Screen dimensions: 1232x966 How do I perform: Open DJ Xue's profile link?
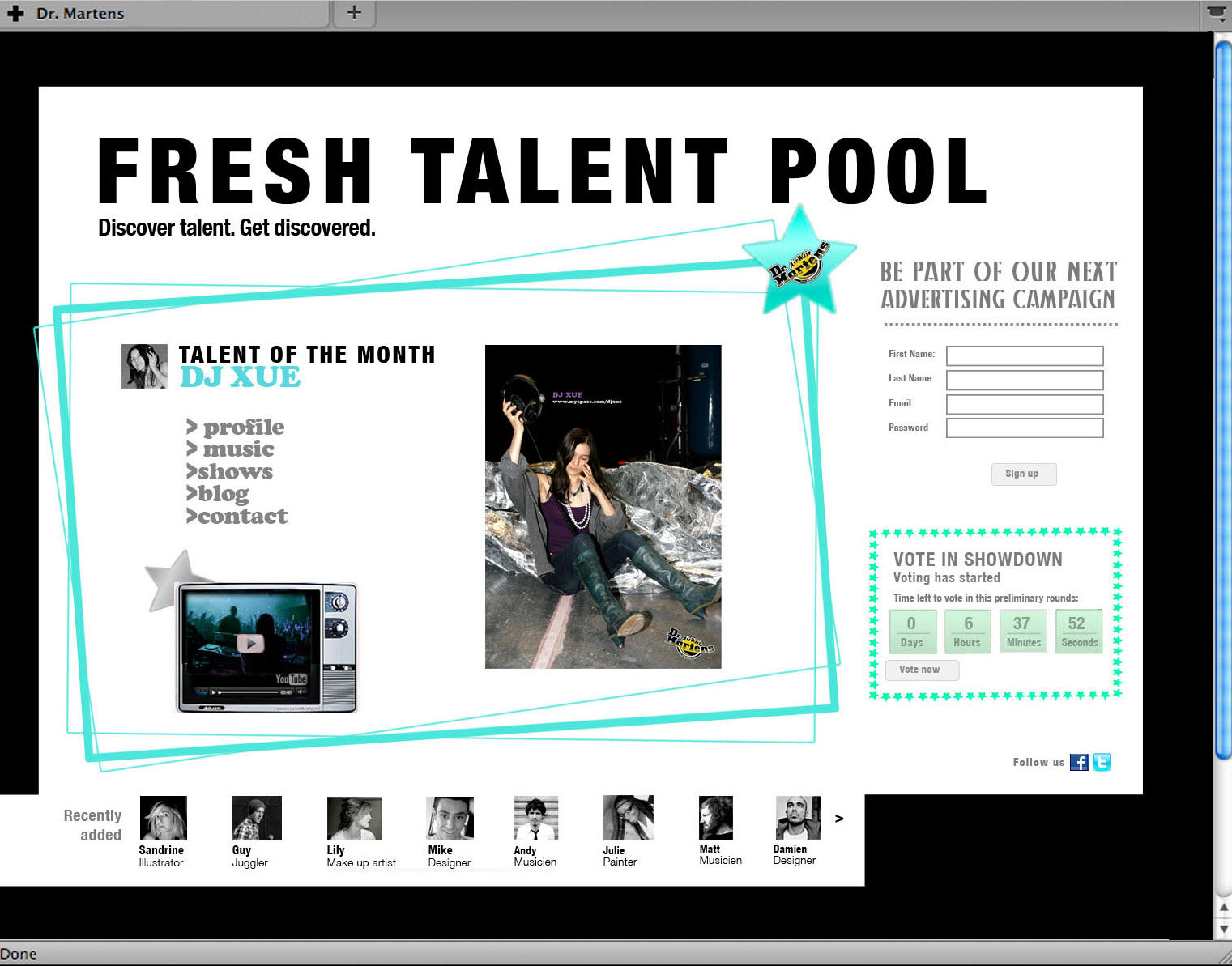[x=236, y=427]
